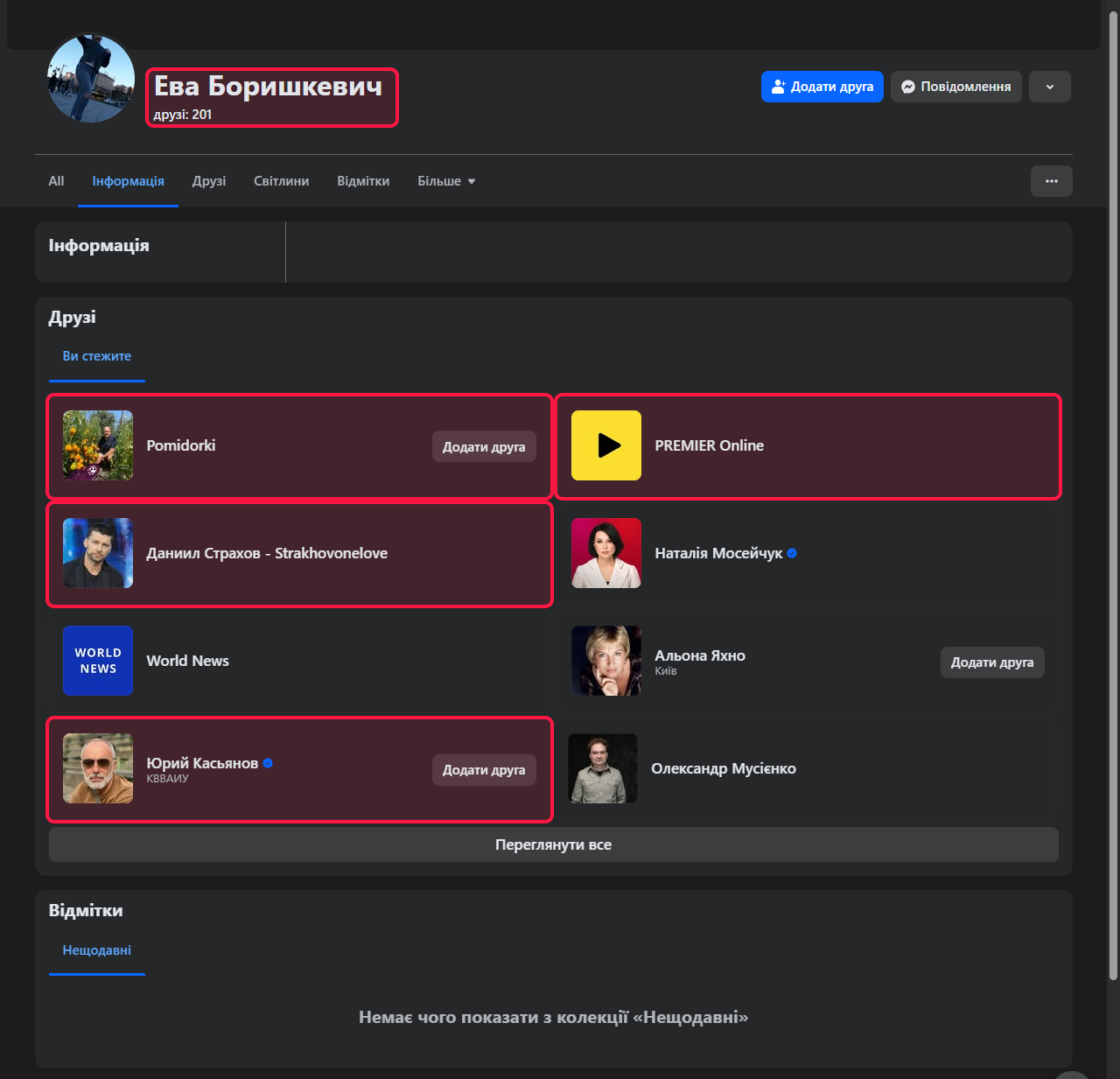Send message via Повідомлення button
The width and height of the screenshot is (1120, 1079).
coord(956,87)
